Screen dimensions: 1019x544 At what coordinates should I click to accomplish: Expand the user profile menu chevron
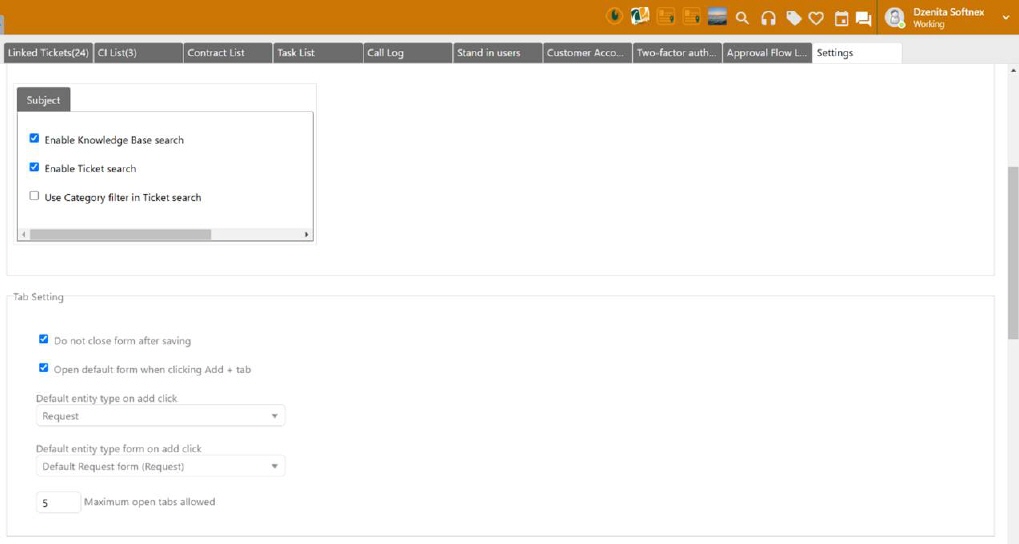click(x=1005, y=18)
